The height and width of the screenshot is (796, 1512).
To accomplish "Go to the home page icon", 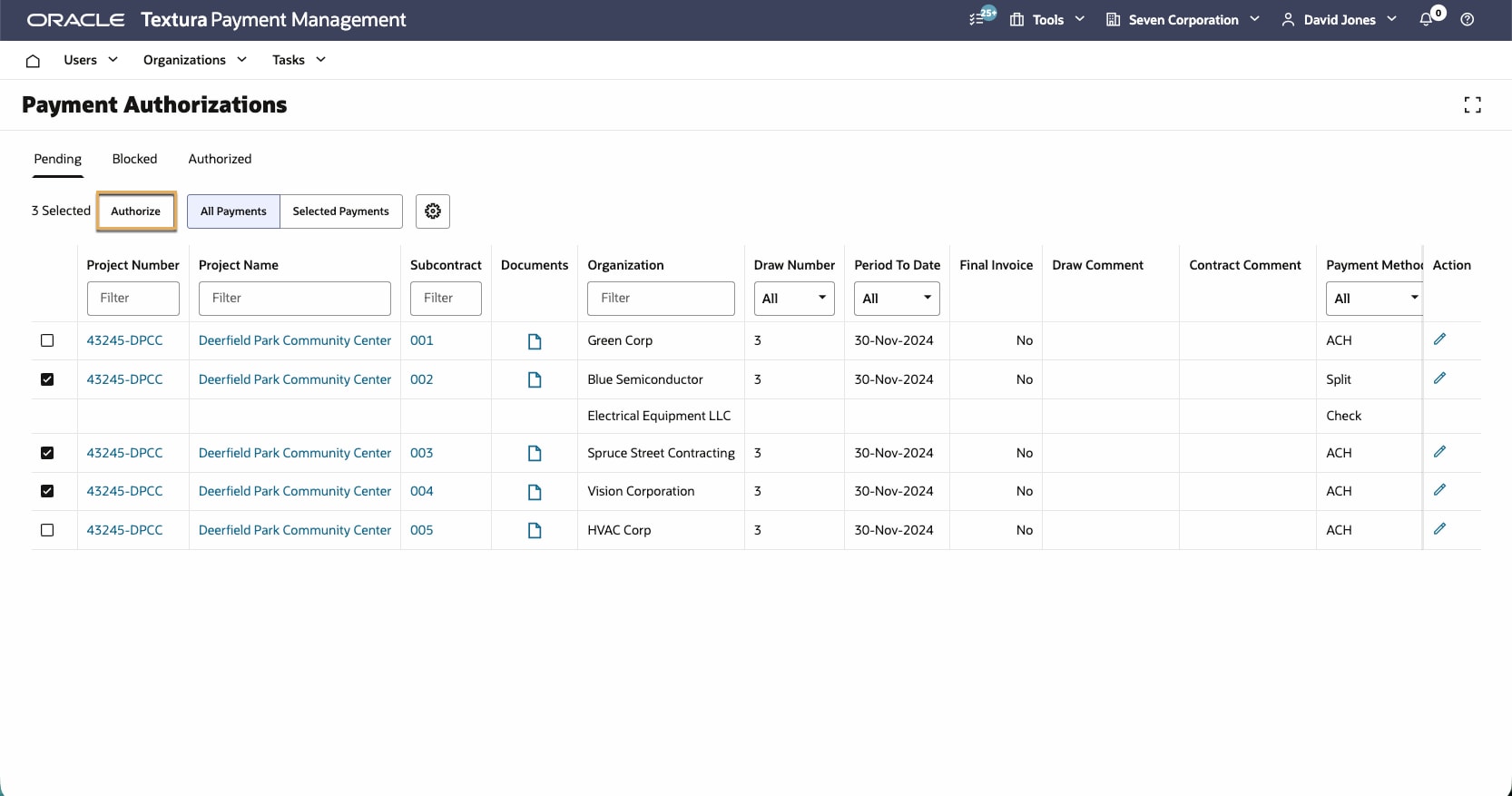I will (33, 61).
